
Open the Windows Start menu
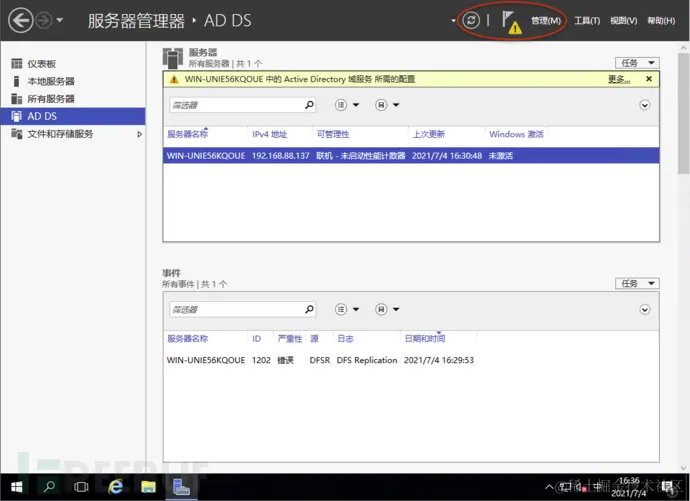16,487
